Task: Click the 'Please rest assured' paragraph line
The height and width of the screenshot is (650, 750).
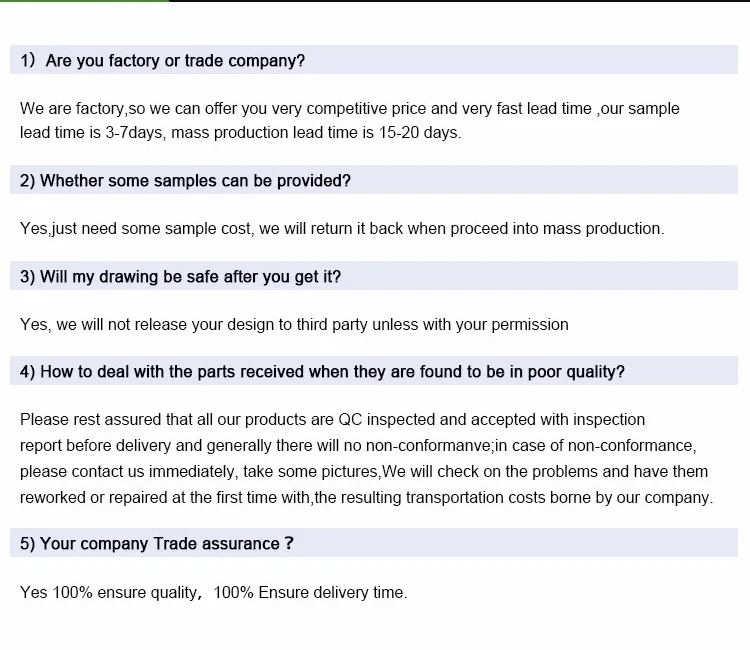Action: coord(332,419)
